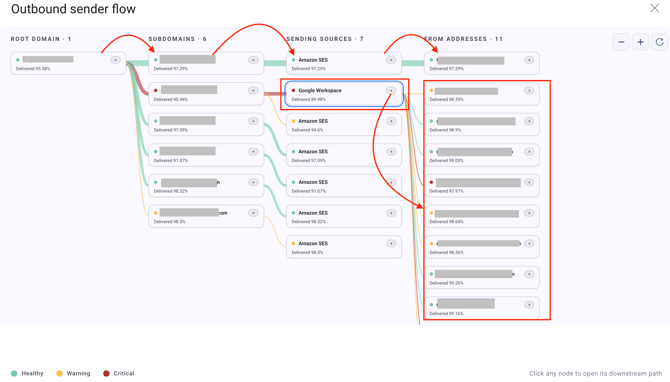Expand chevron on from address delivered 98.59%
Image resolution: width=670 pixels, height=382 pixels.
pos(529,91)
